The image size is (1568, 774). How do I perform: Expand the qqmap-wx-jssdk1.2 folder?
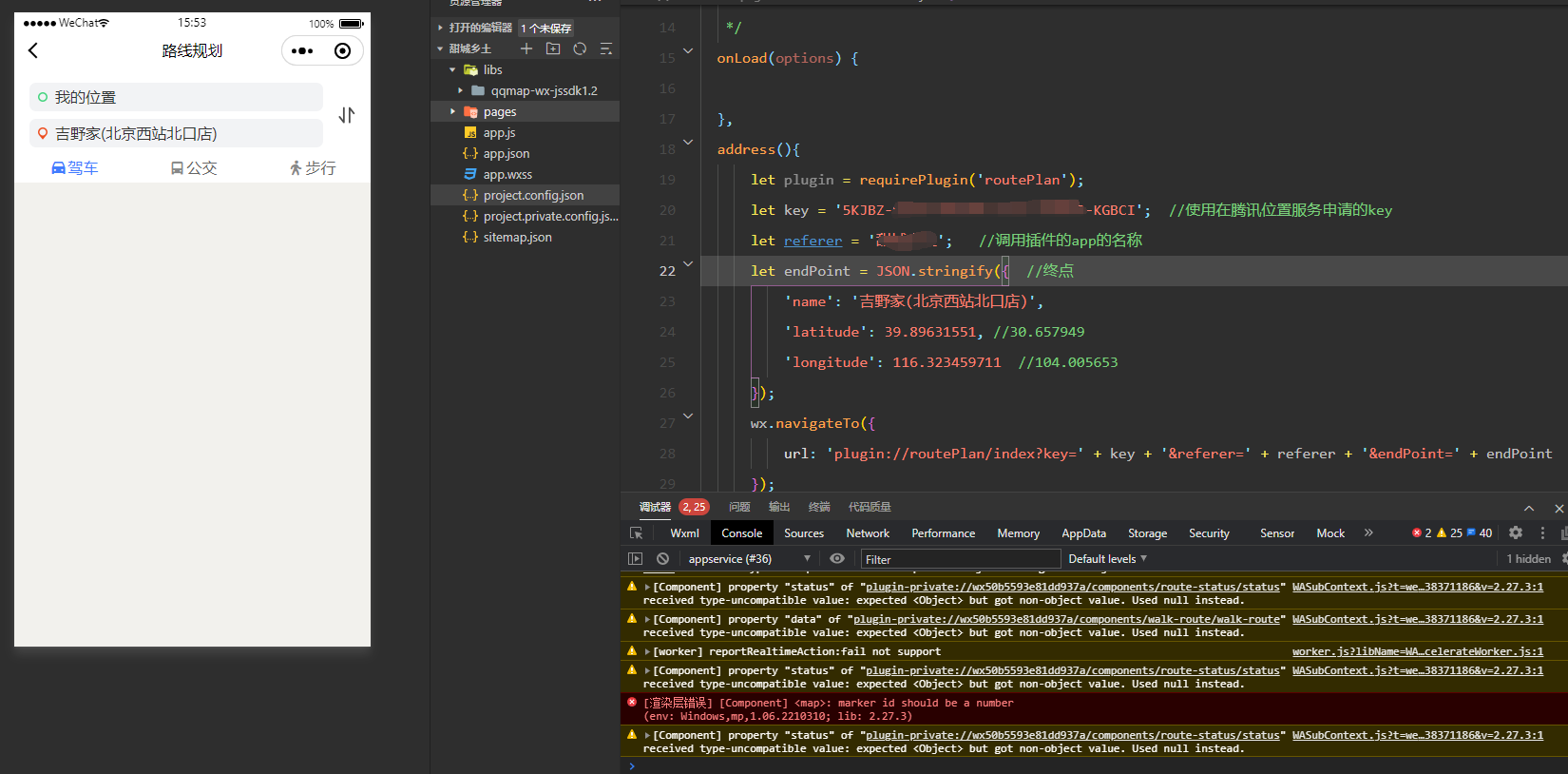(x=460, y=90)
